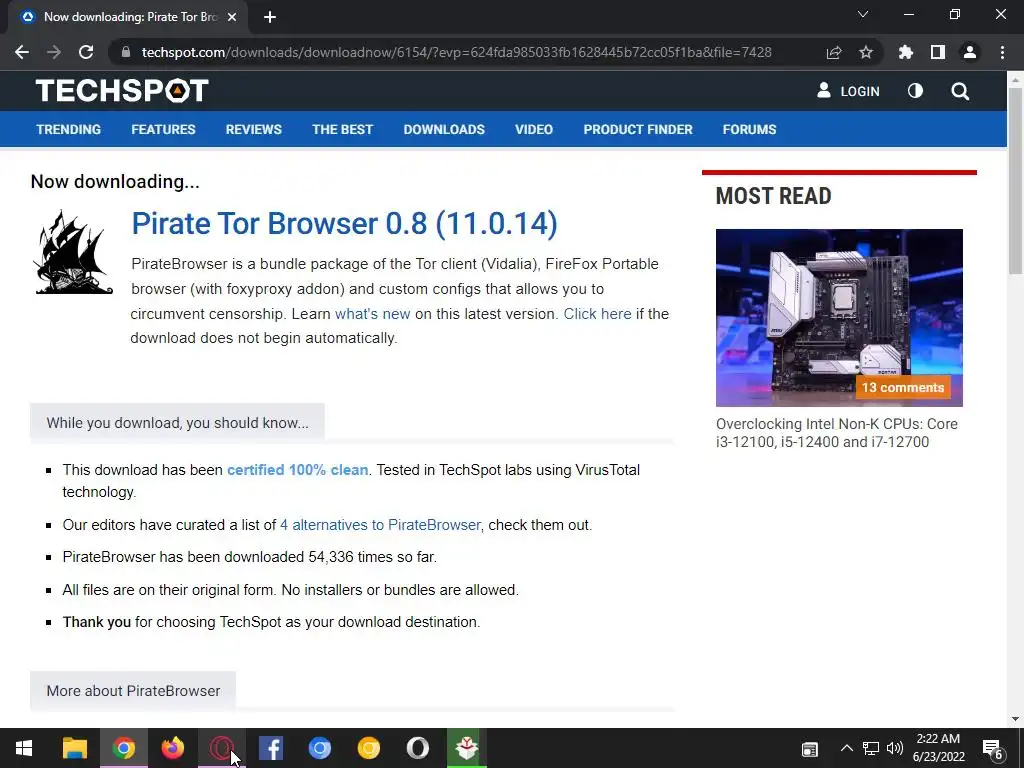Click the Google Chrome taskbar icon

tap(123, 748)
